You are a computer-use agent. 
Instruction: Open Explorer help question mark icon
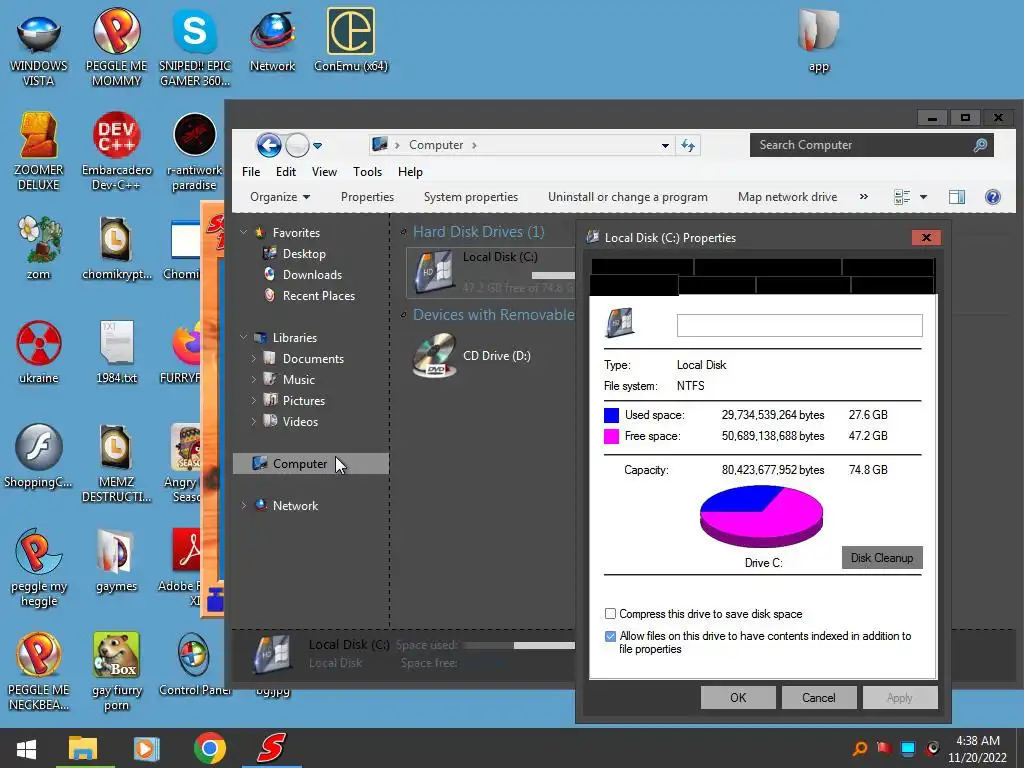992,197
